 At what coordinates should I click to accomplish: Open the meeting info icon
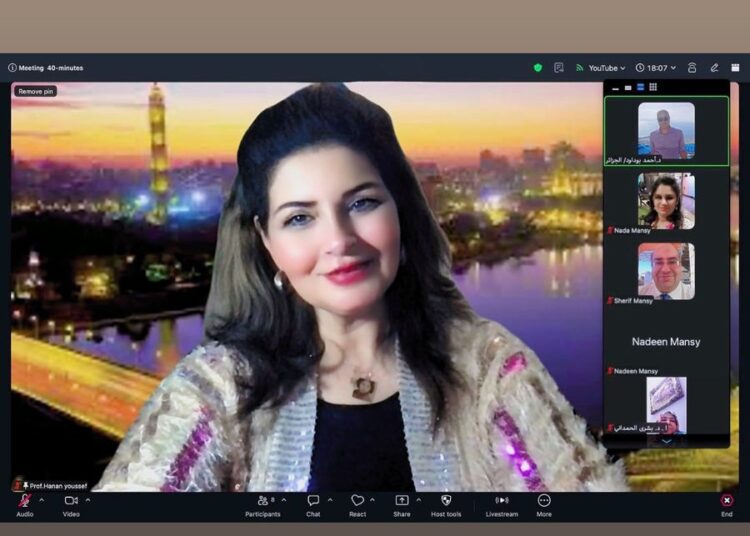pyautogui.click(x=12, y=68)
